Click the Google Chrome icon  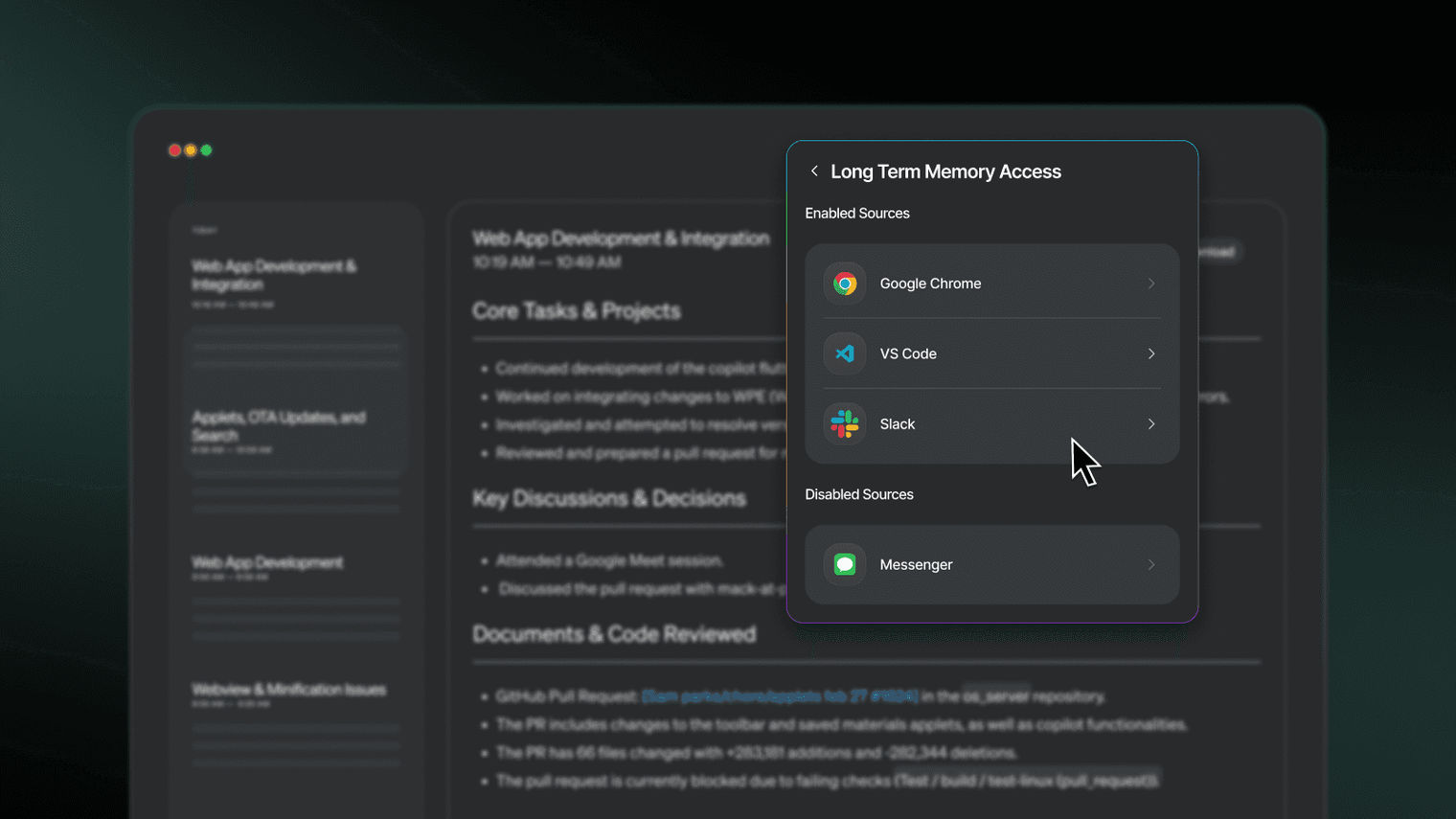coord(845,284)
